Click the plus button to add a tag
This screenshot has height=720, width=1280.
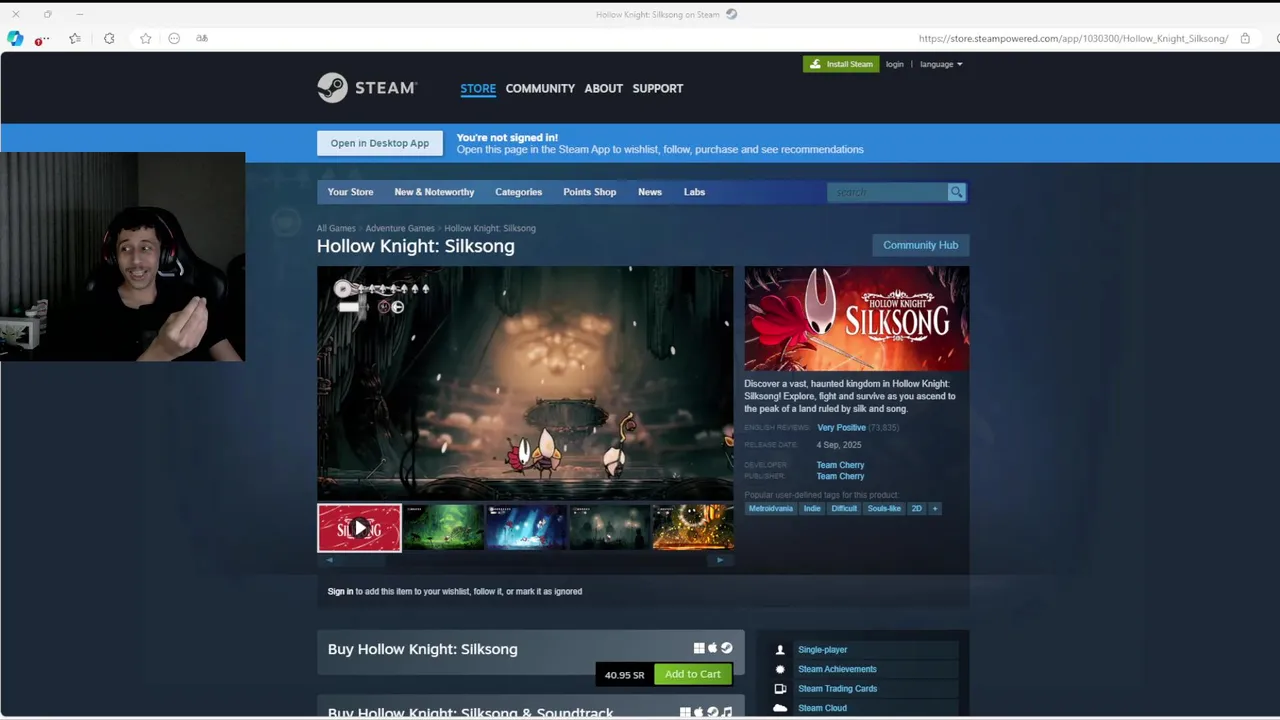coord(935,508)
